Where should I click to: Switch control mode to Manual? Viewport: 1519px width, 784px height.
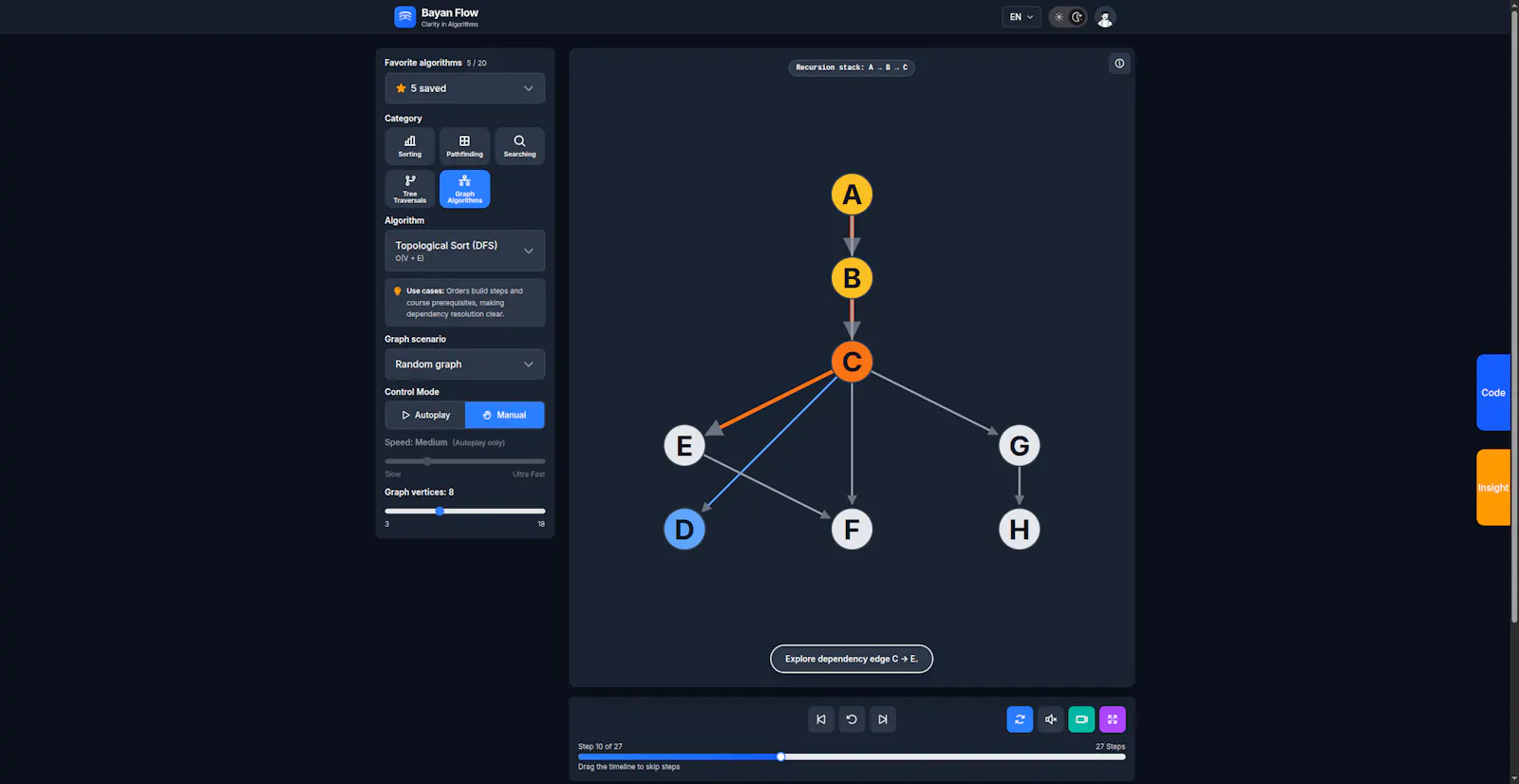[x=505, y=415]
